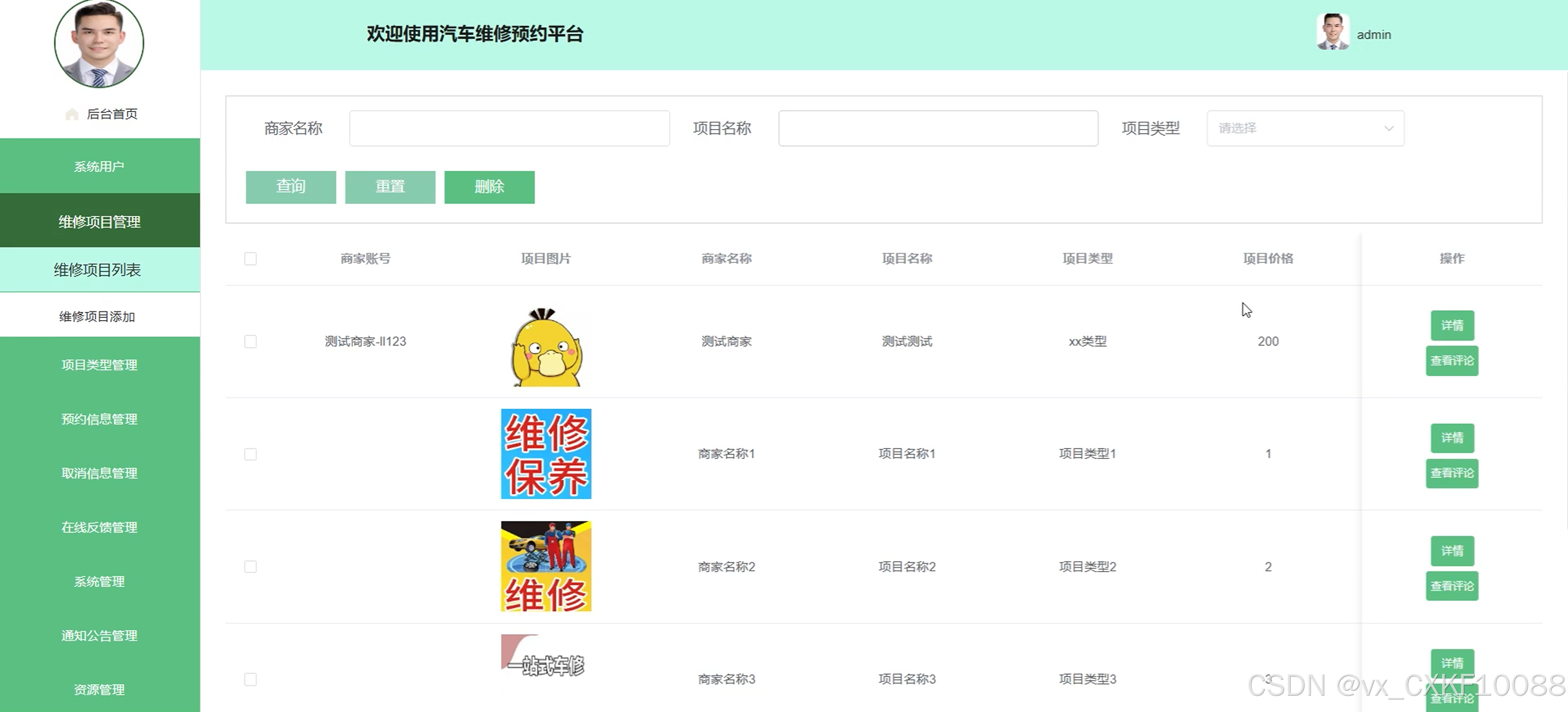The height and width of the screenshot is (712, 1568).
Task: Check the 测试商家-ll123 row checkbox
Action: point(250,341)
